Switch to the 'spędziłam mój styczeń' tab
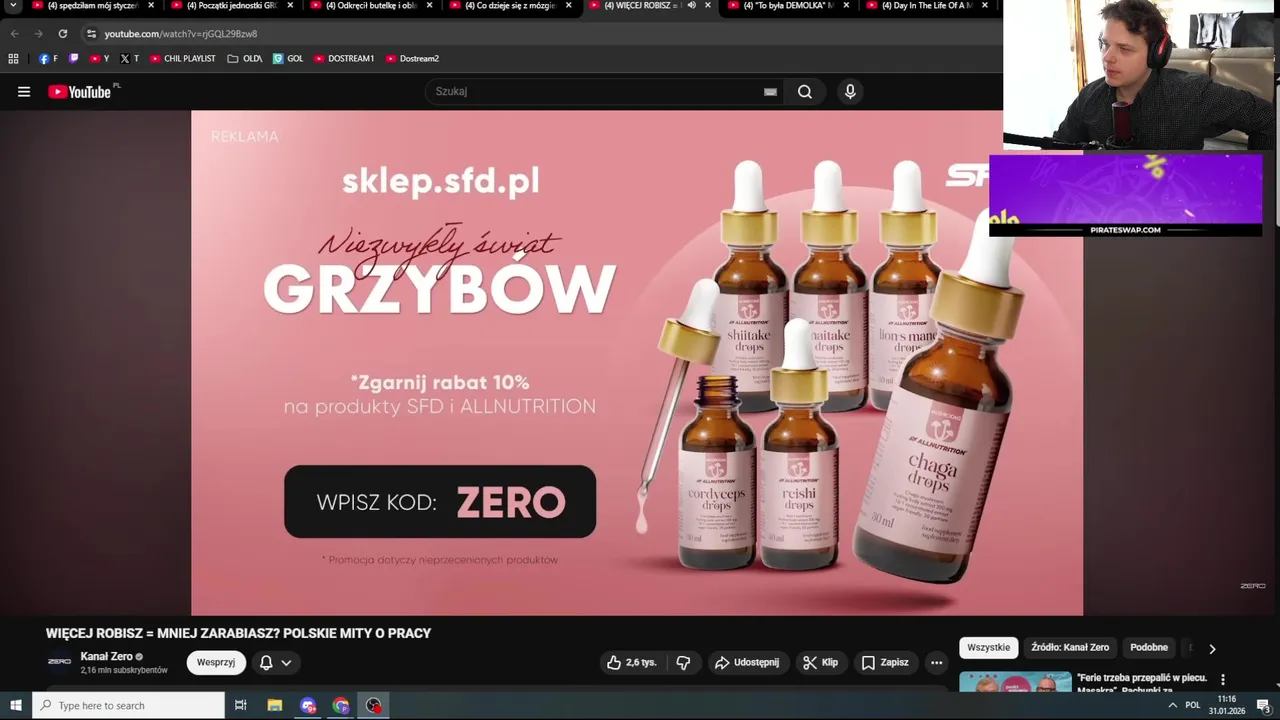 click(92, 6)
